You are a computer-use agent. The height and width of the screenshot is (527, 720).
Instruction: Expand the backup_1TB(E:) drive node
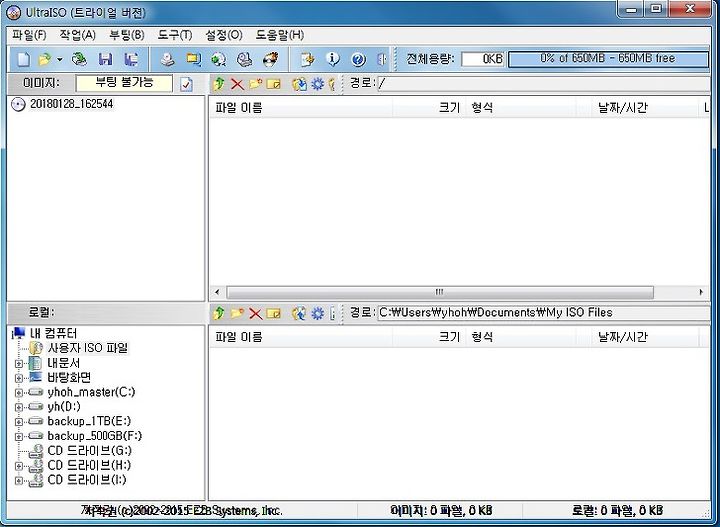(19, 422)
